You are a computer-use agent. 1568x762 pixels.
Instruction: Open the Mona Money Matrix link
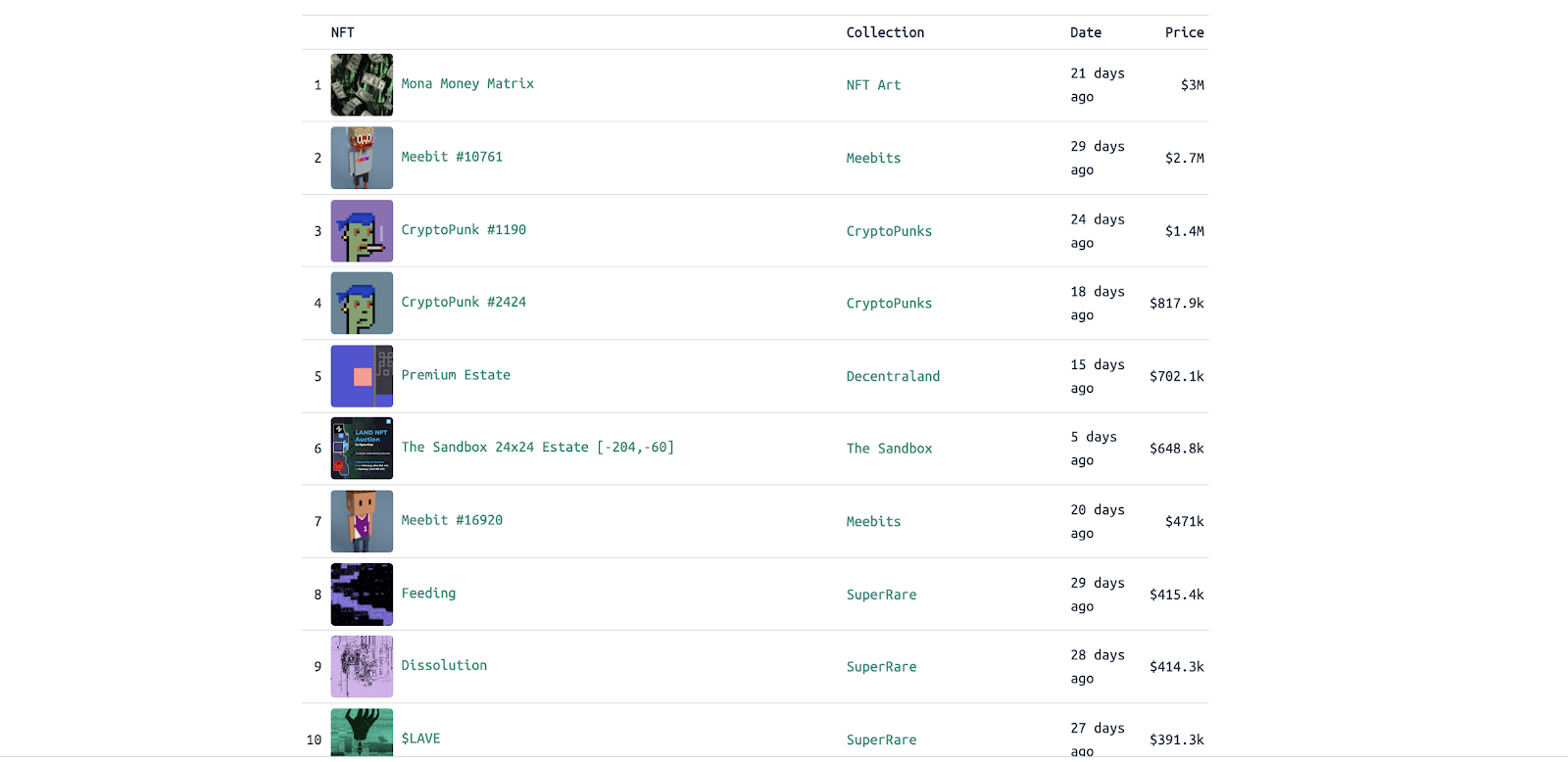pyautogui.click(x=467, y=83)
